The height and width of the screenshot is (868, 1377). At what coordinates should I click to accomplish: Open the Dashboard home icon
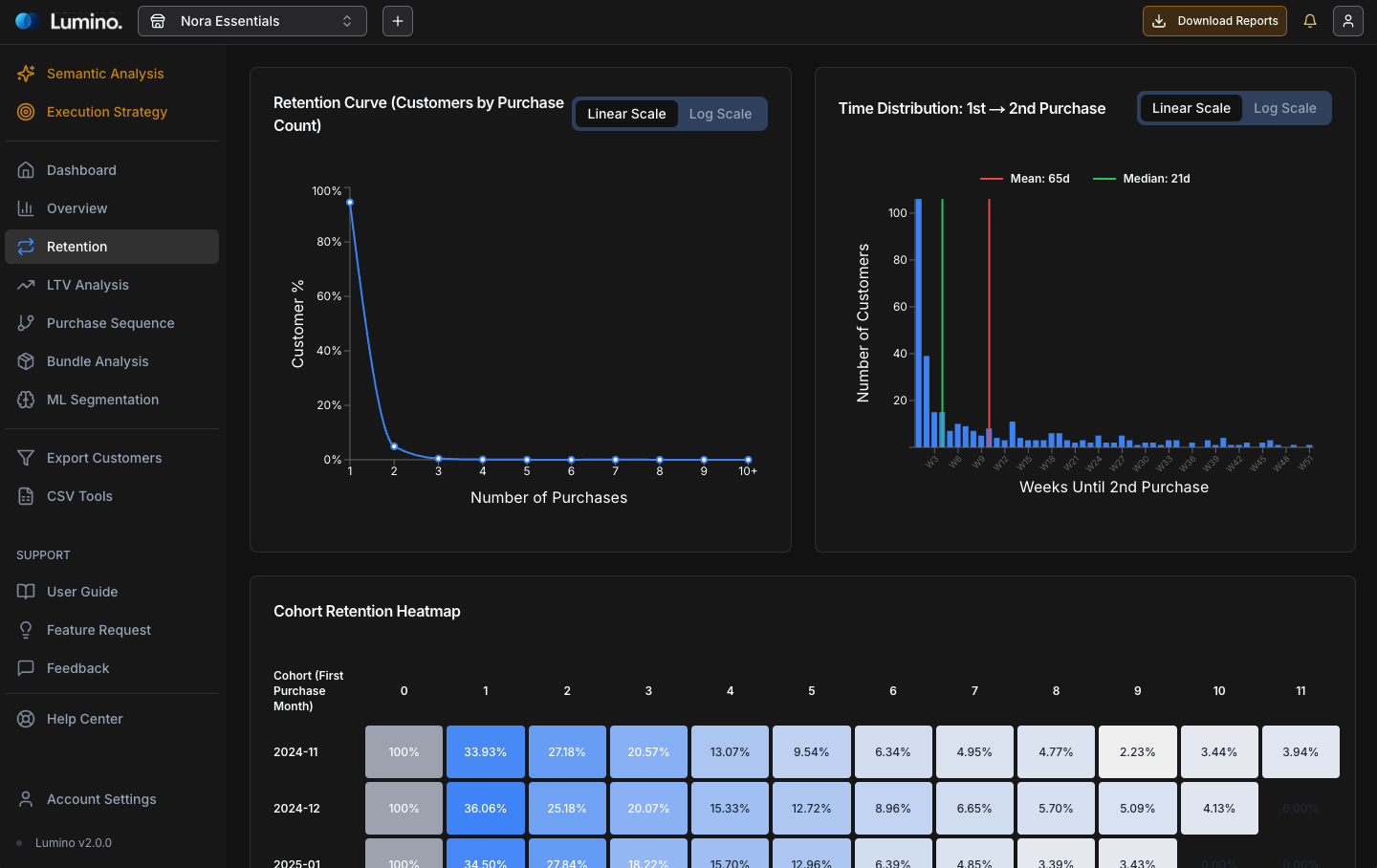[28, 169]
